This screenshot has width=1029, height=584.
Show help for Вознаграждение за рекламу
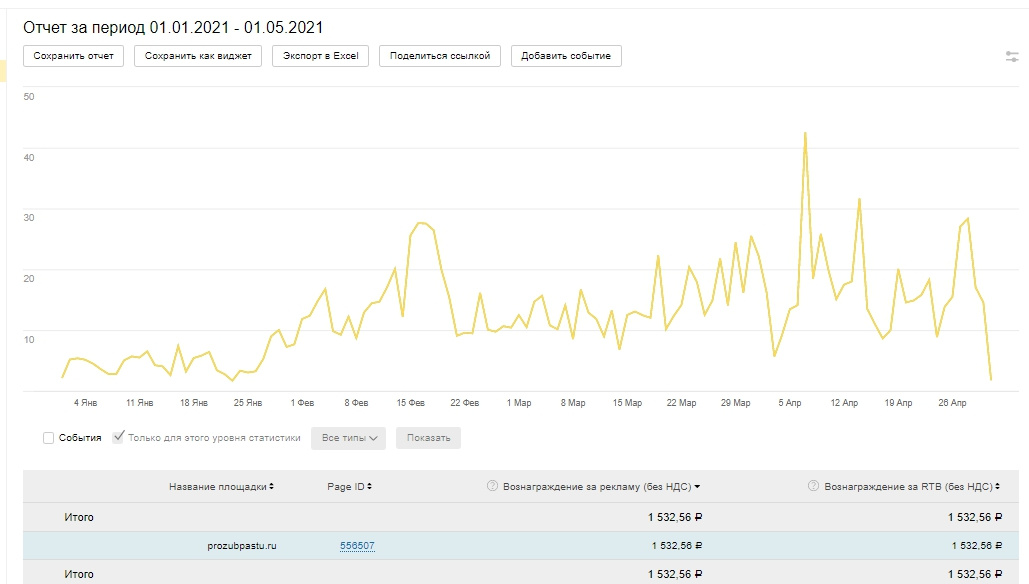point(492,486)
